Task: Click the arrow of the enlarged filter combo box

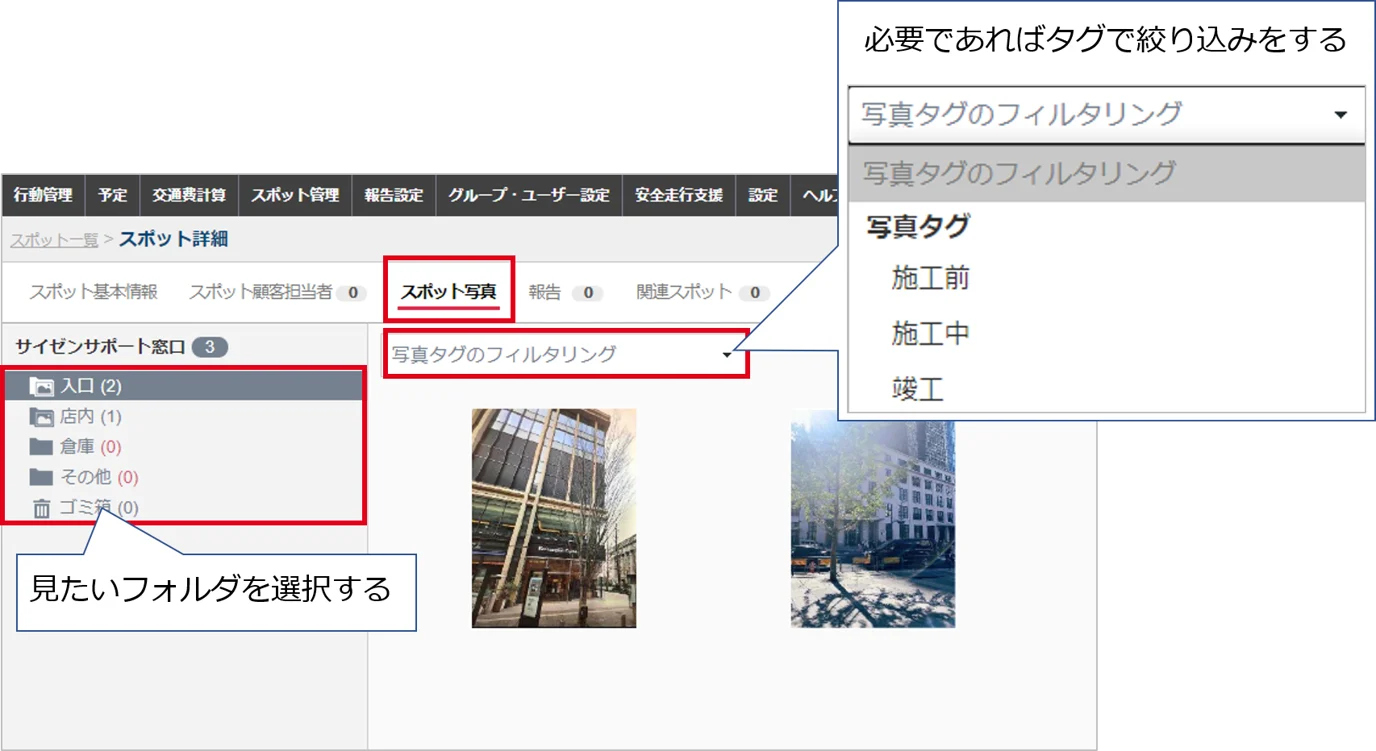Action: 1341,115
